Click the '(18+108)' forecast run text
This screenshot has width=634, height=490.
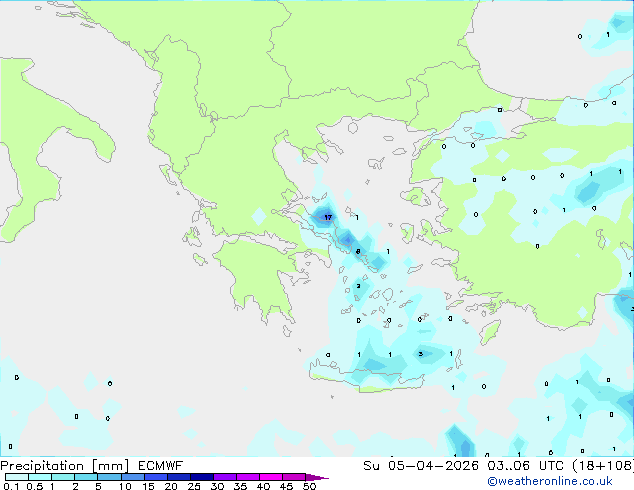point(603,466)
